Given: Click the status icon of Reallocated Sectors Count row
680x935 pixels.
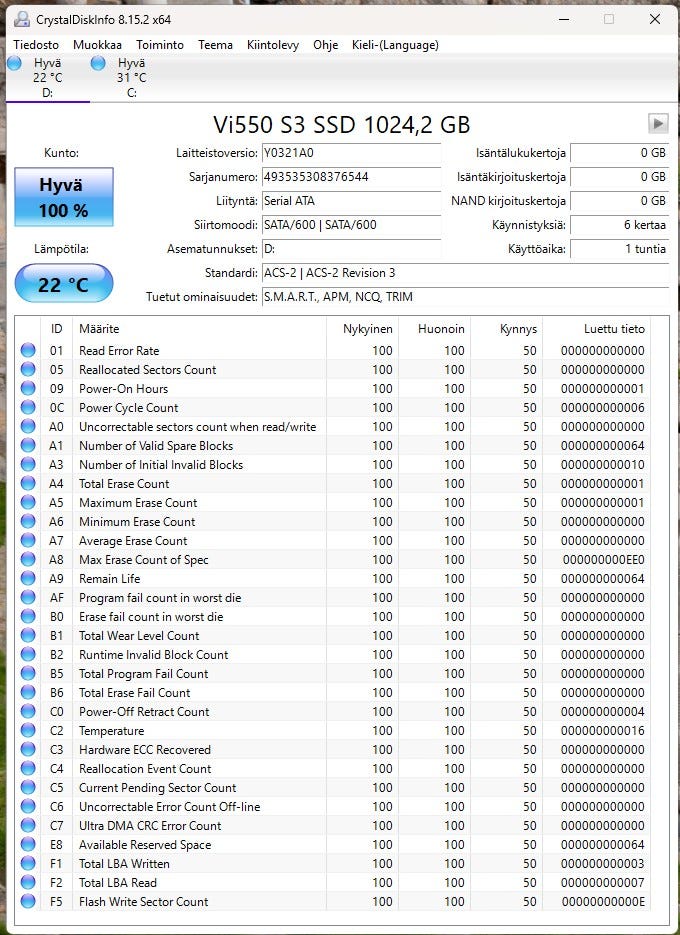Looking at the screenshot, I should (28, 369).
